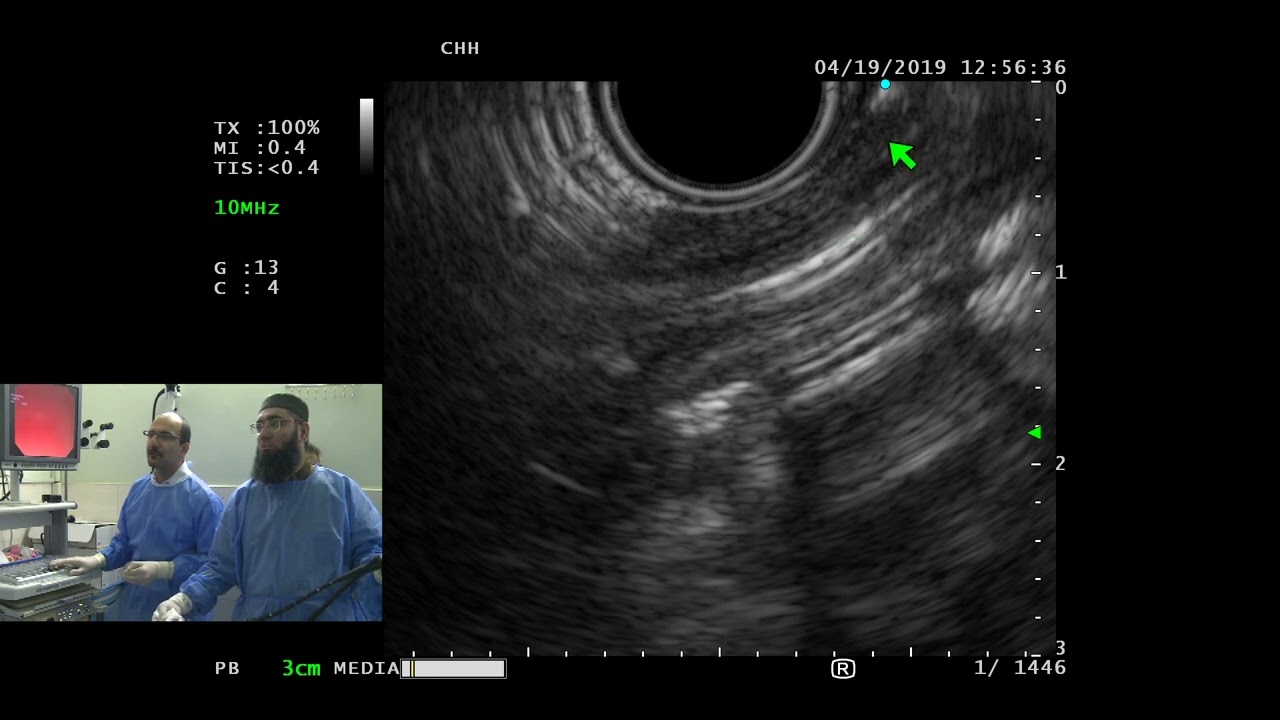
Task: Select the 10MHz frequency label
Action: click(x=247, y=208)
